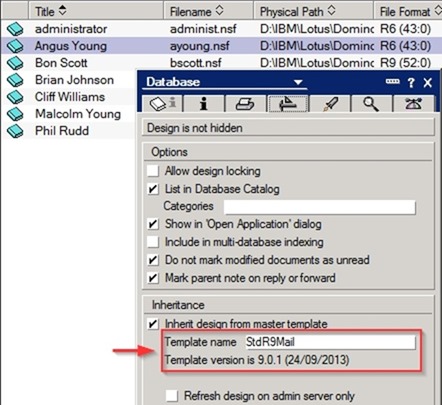Click R6 (43:0) file format of Angus Young
Image resolution: width=442 pixels, height=405 pixels.
405,46
